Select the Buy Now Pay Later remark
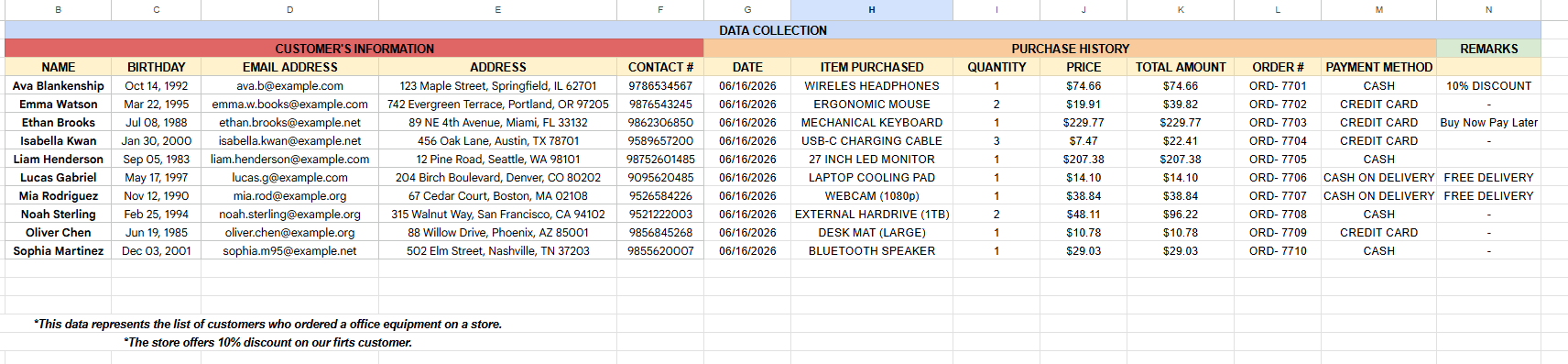 click(1488, 122)
